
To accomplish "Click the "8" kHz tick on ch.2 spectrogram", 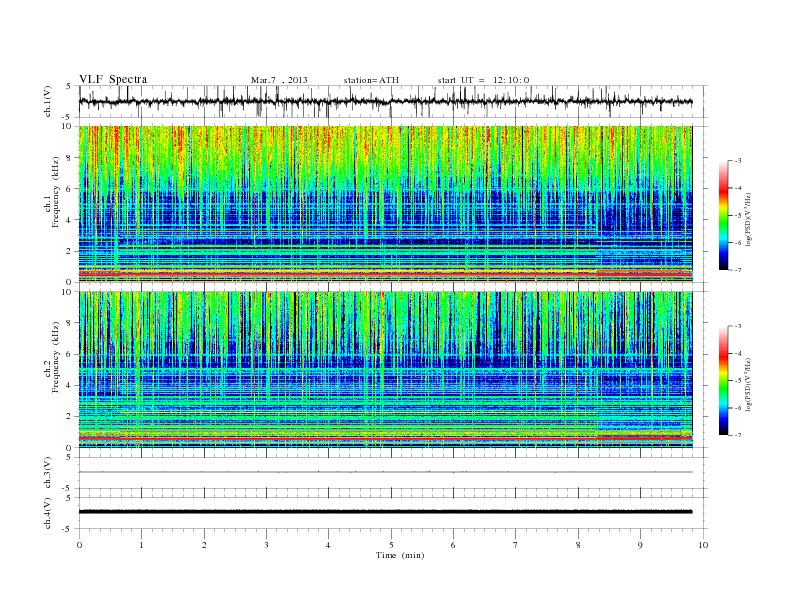I will pyautogui.click(x=70, y=323).
